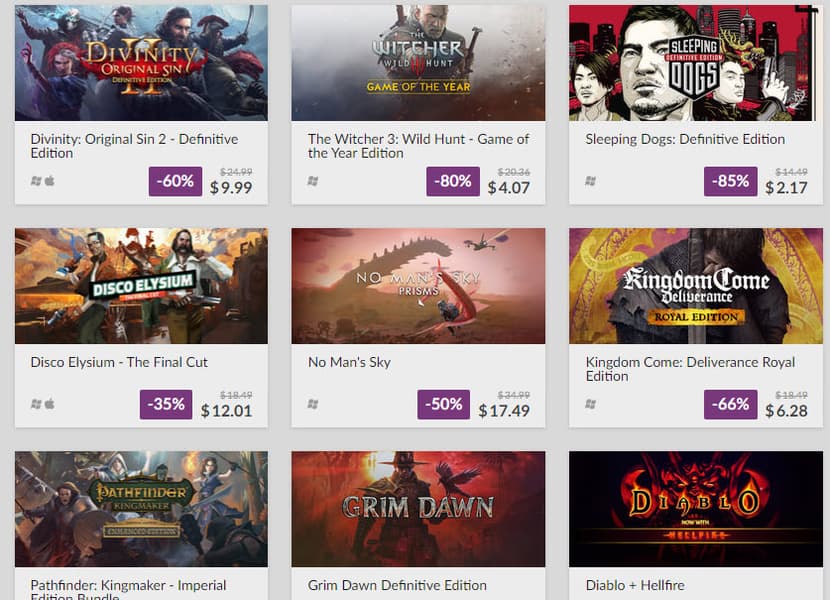Click the Windows icon on Kingdom Come: Deliverance card
This screenshot has height=600, width=830.
(x=590, y=404)
